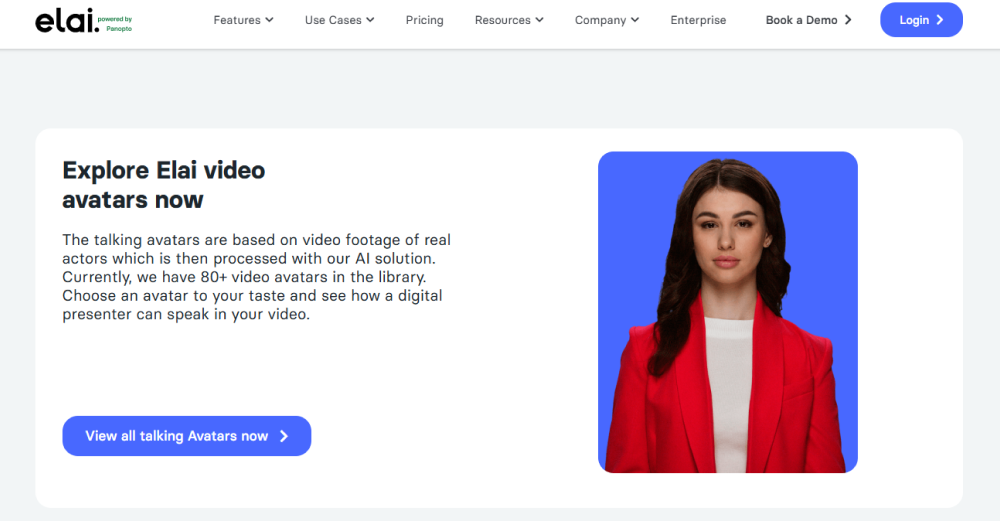1000x521 pixels.
Task: Click the paragraph mentioning 80+ video avatars
Action: pos(256,277)
